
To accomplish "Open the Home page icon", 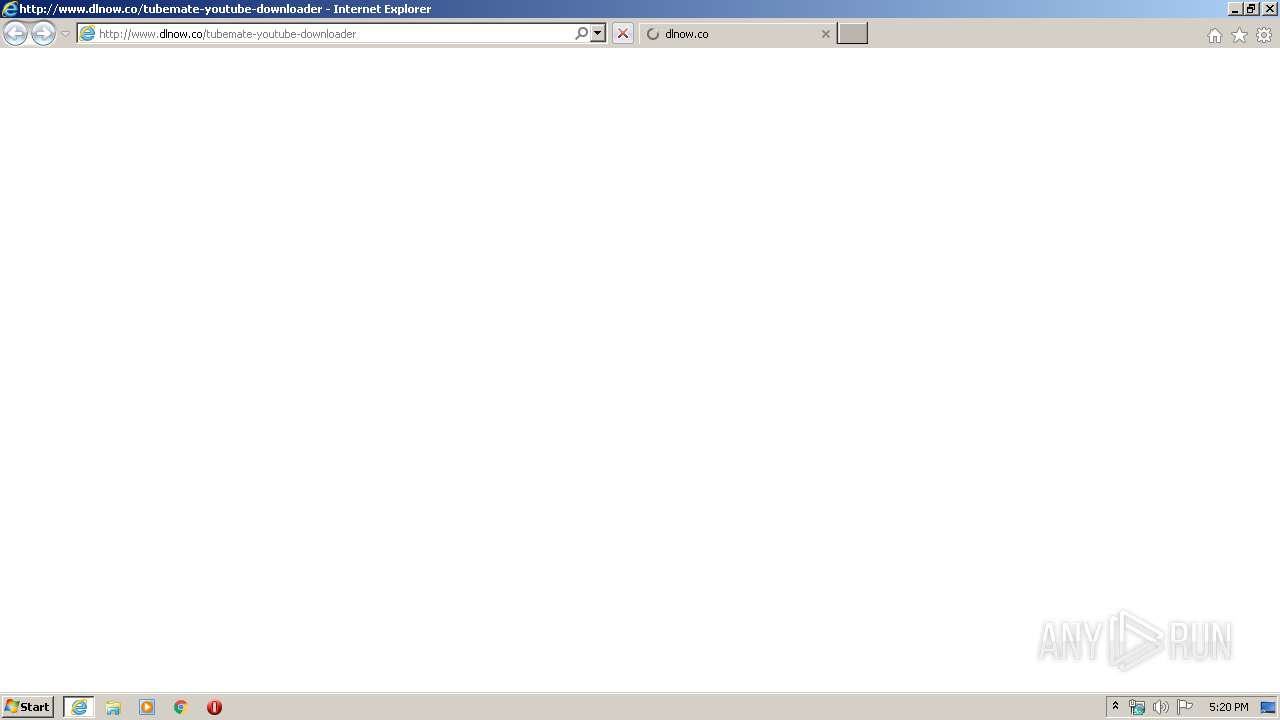I will pyautogui.click(x=1214, y=35).
